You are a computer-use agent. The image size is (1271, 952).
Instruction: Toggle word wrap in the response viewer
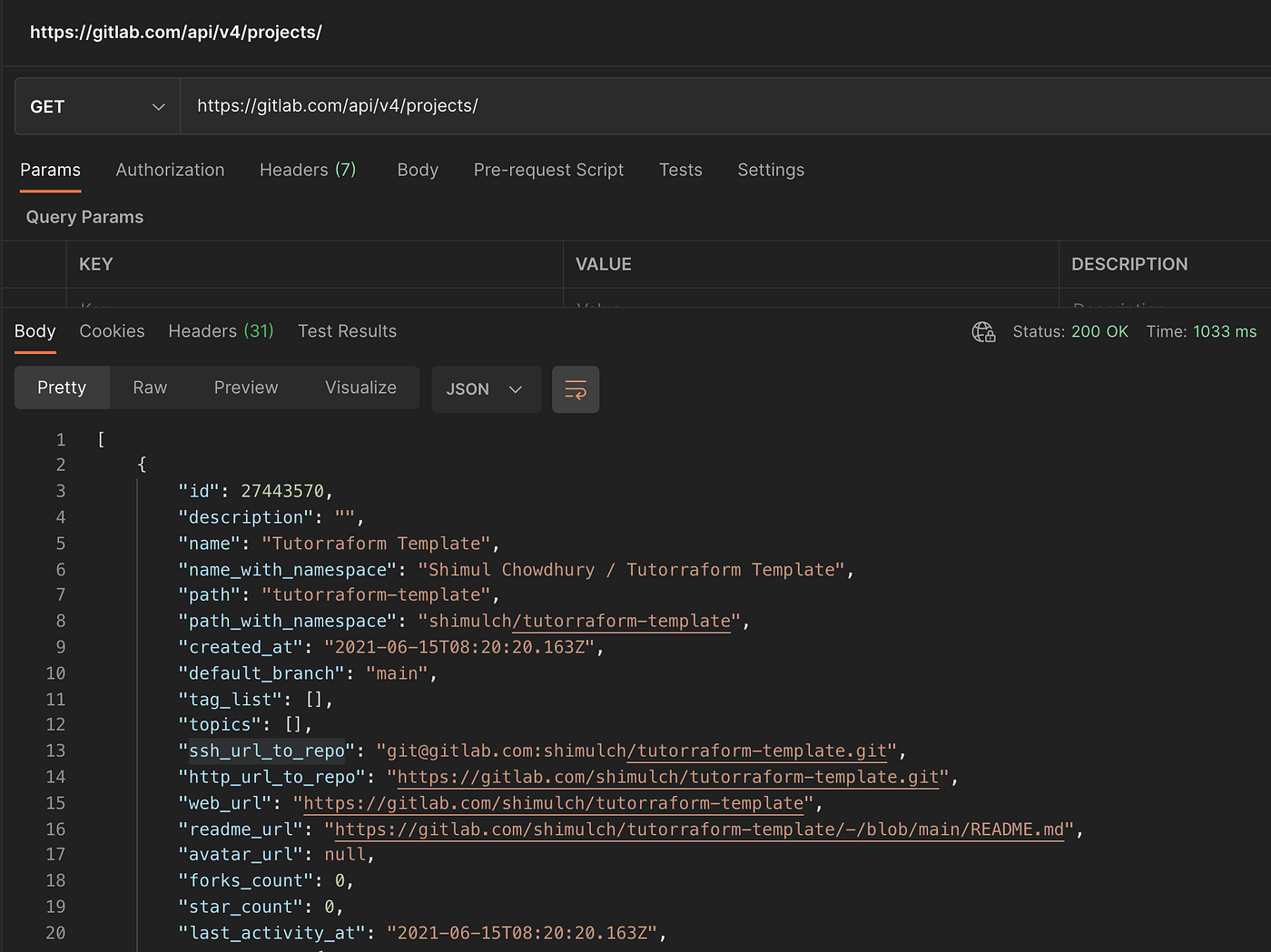point(576,389)
